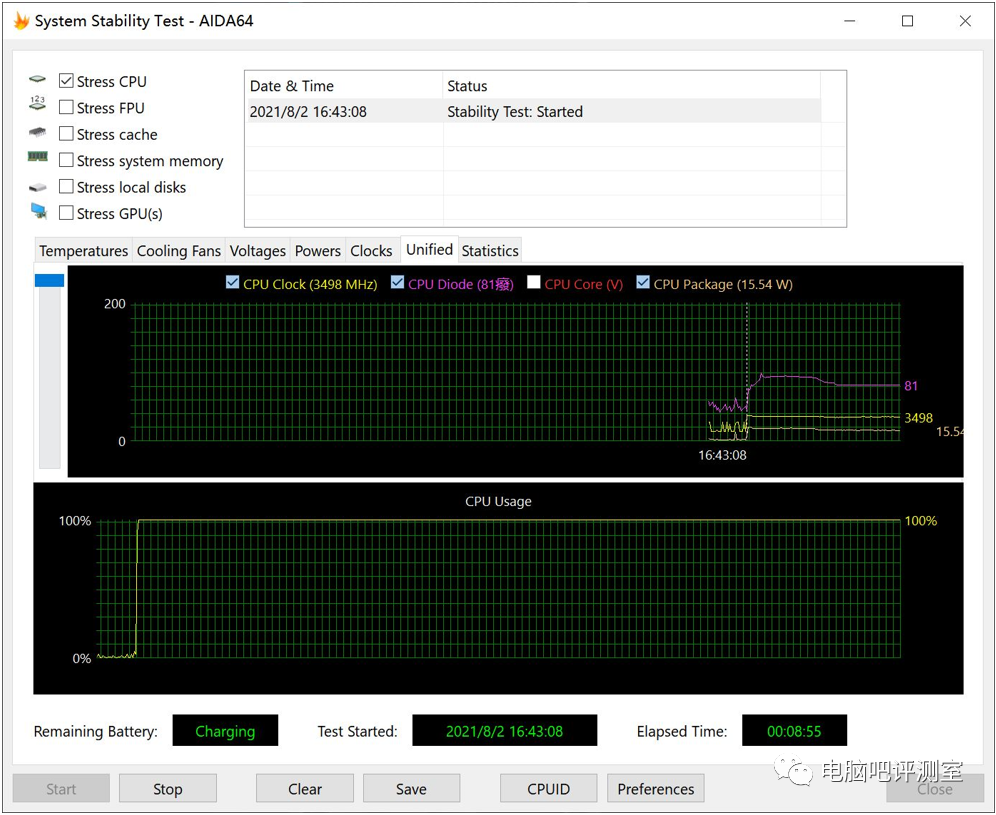This screenshot has width=996, height=815.
Task: Click the 3498 clock value label on graph
Action: click(x=919, y=417)
